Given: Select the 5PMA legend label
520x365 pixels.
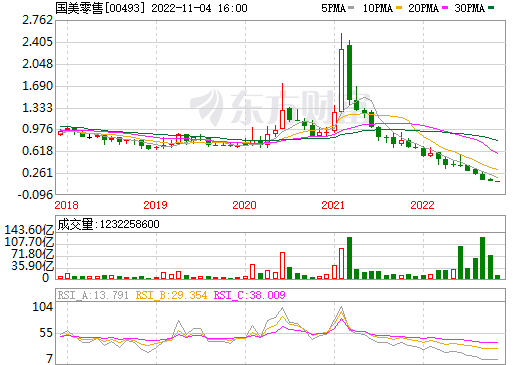Looking at the screenshot, I should point(333,8).
